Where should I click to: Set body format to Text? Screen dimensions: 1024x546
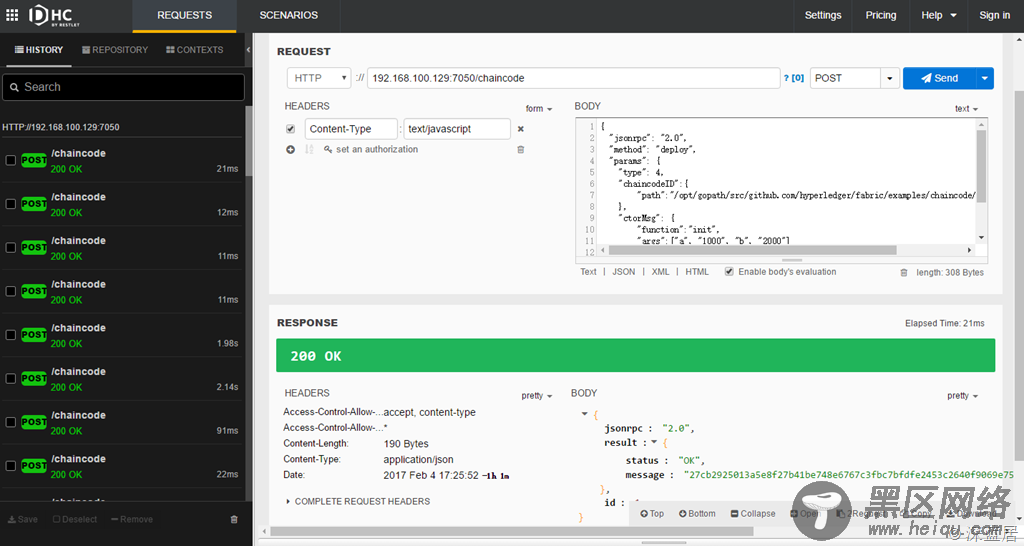pos(588,272)
